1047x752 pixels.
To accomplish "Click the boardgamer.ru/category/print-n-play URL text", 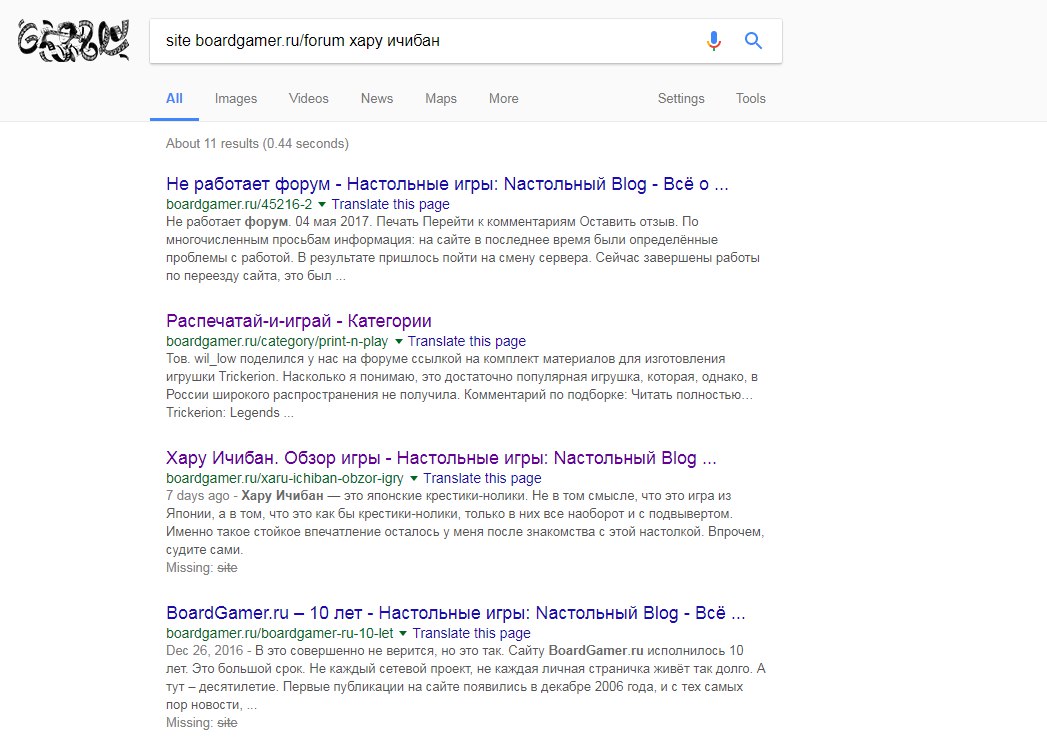I will 277,341.
